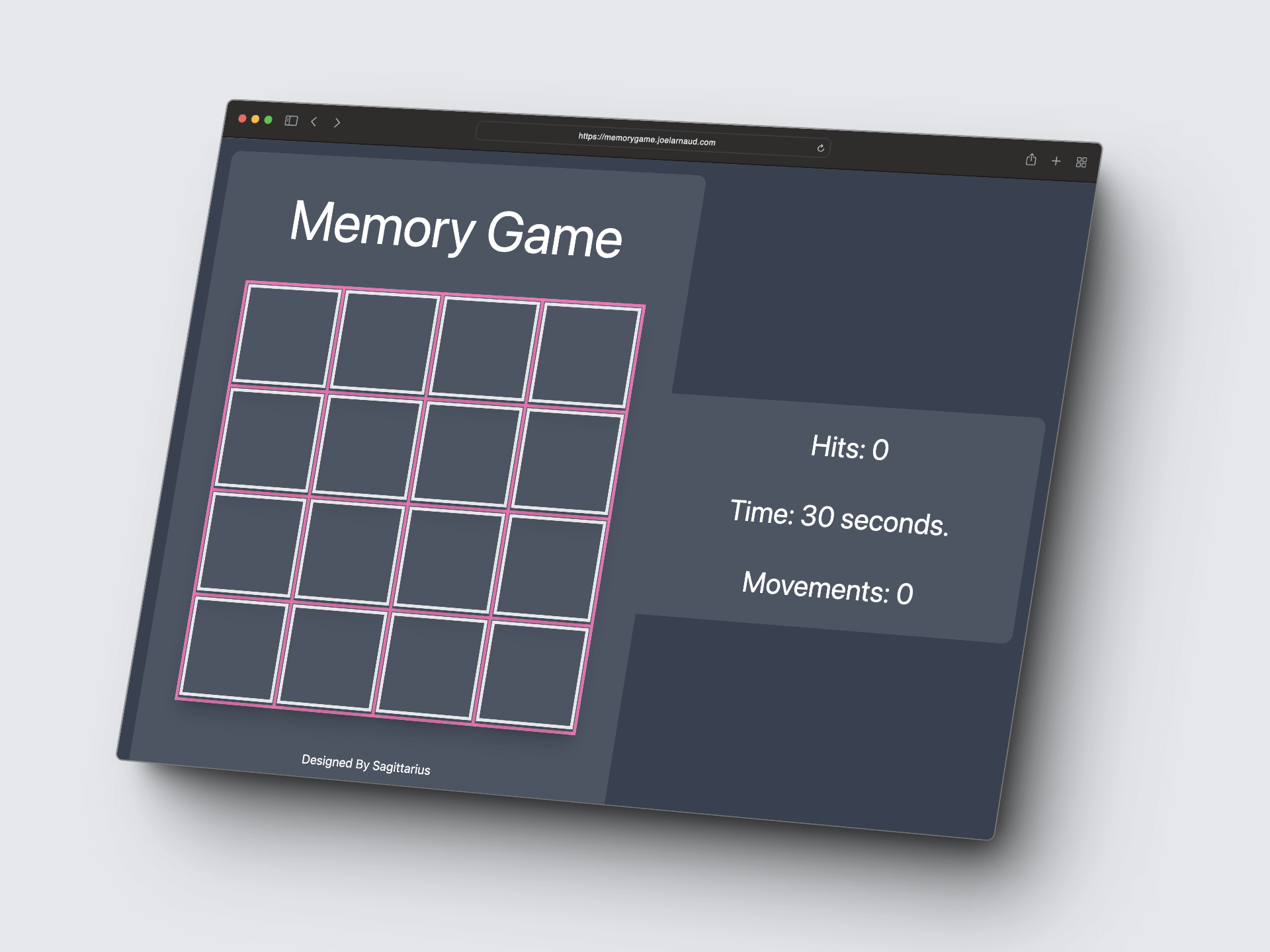Viewport: 1270px width, 952px height.
Task: Click the "Hits: 0" counter
Action: tap(850, 448)
